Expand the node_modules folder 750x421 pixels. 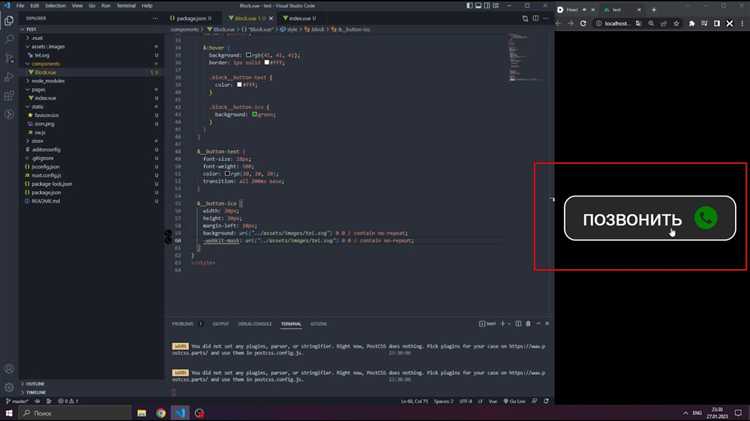(46, 80)
